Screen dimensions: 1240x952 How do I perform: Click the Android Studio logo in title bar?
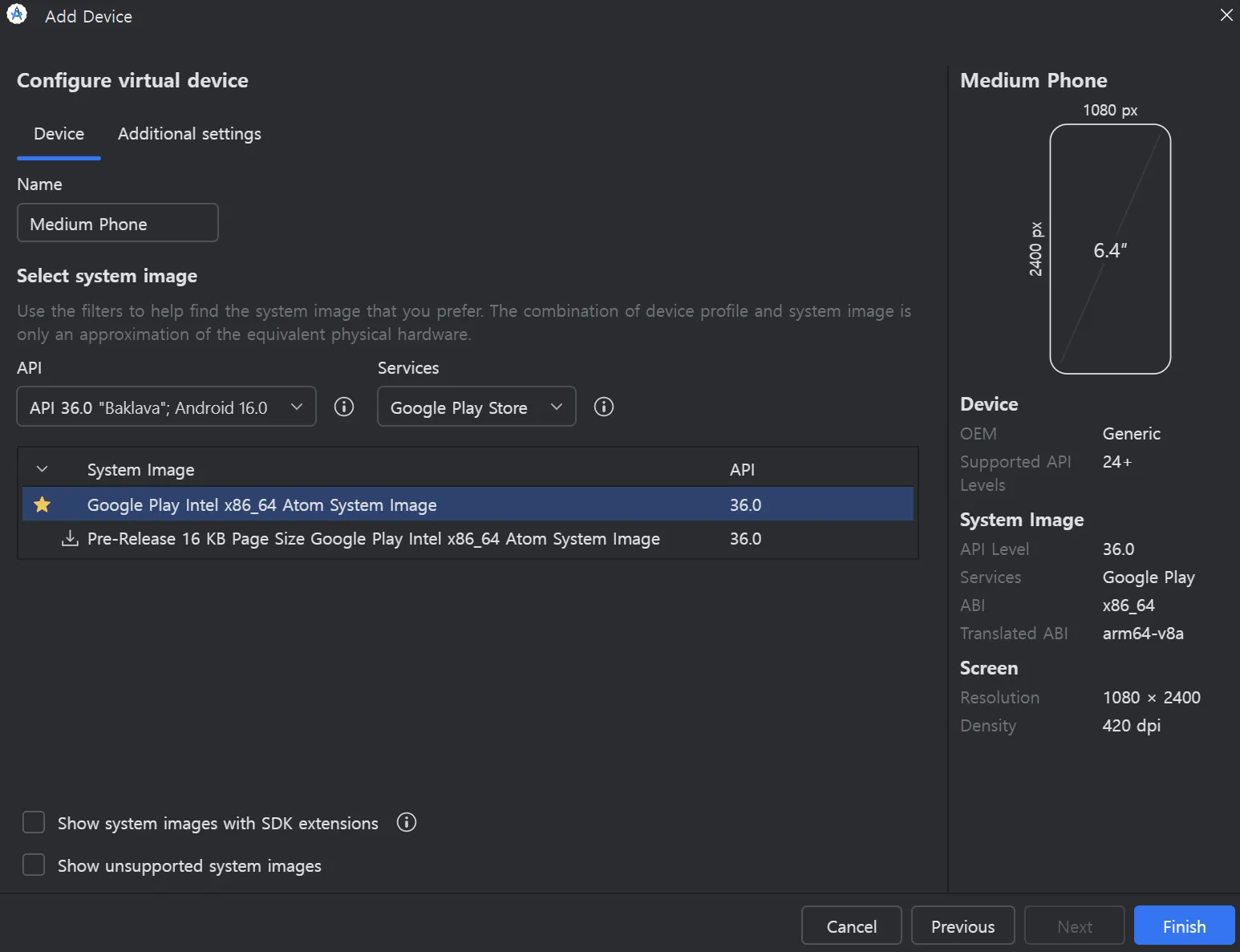[17, 15]
